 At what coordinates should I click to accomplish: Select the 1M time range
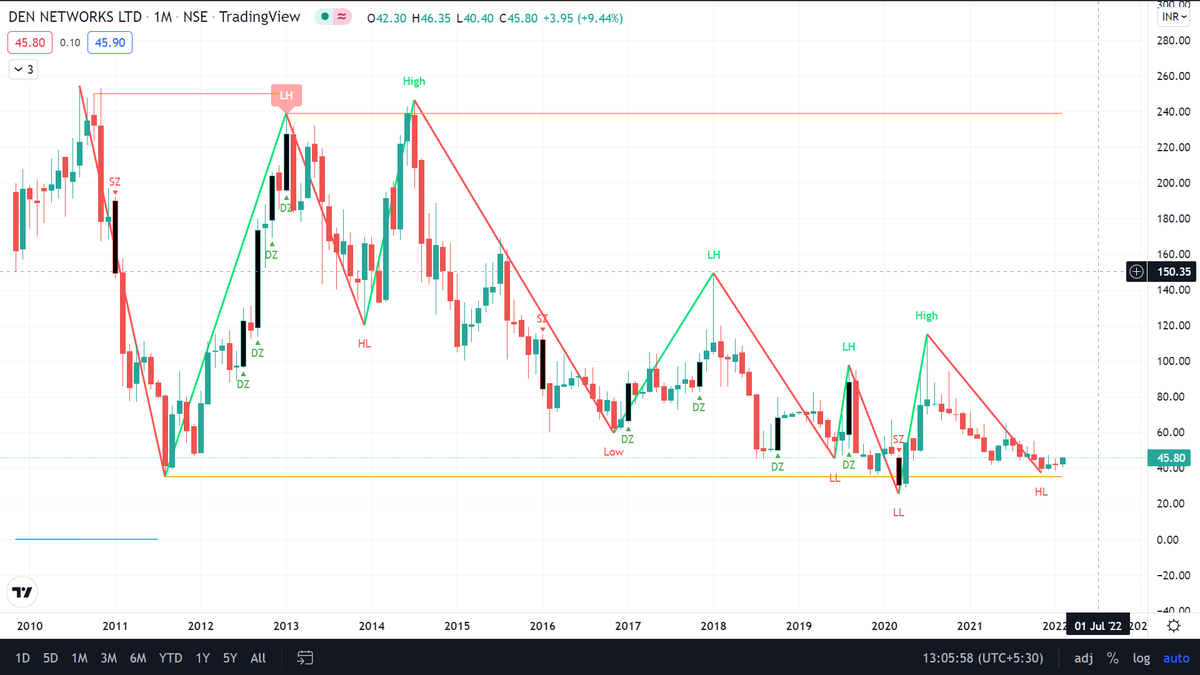click(80, 658)
